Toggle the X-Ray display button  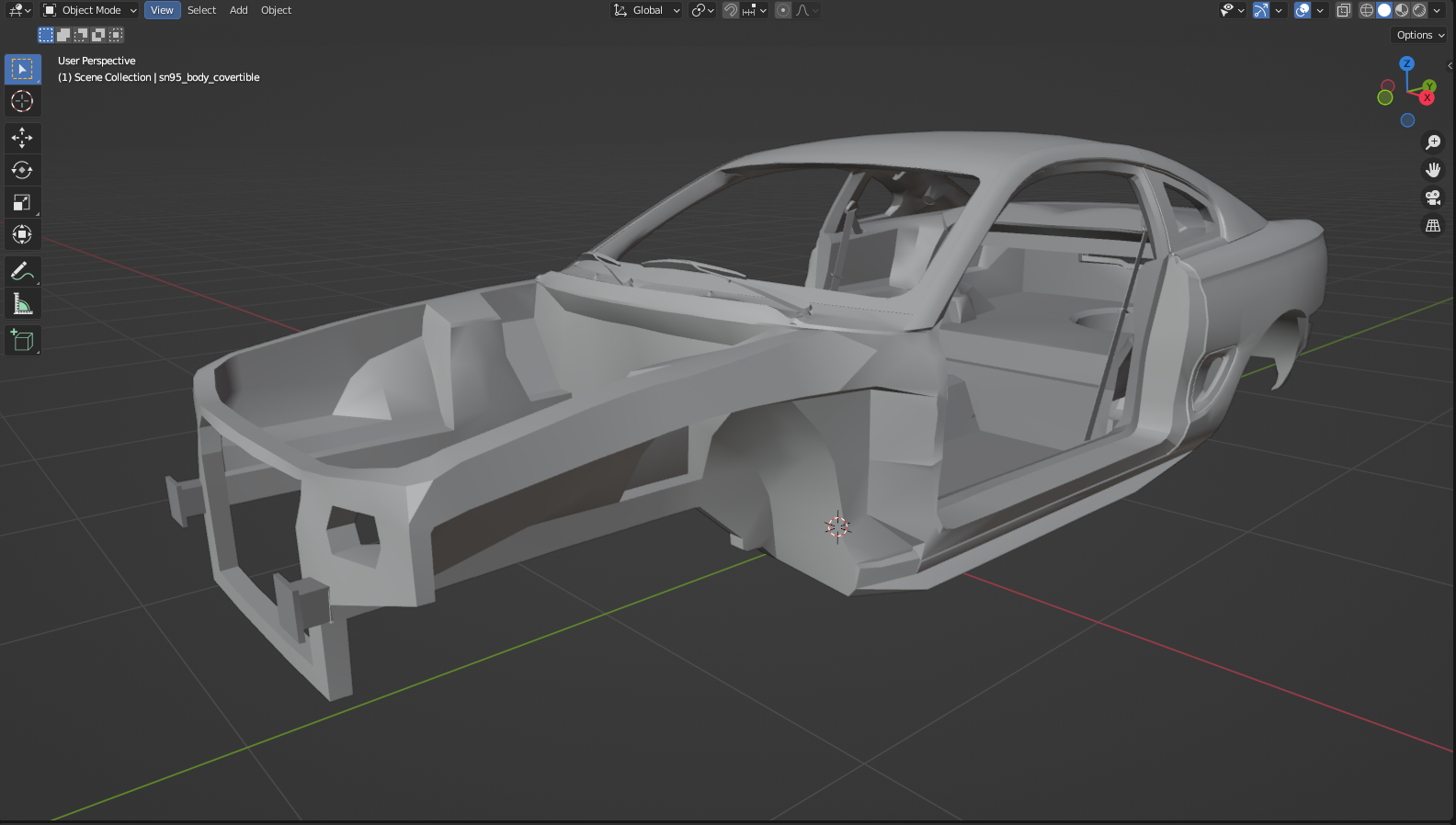click(1343, 10)
